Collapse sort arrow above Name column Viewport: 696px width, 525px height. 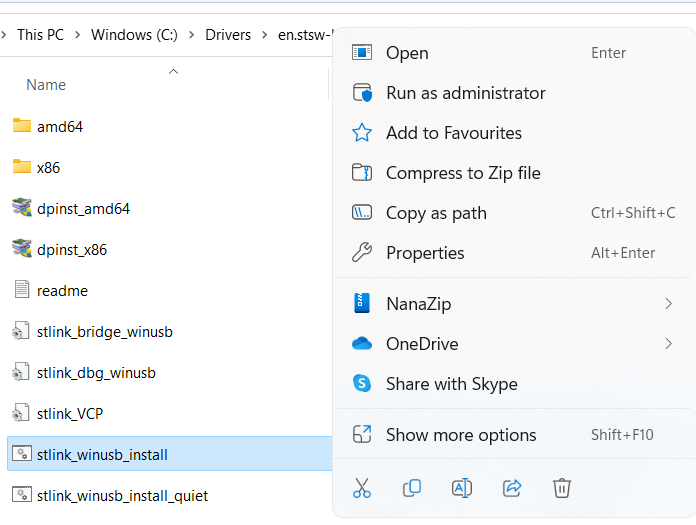173,72
